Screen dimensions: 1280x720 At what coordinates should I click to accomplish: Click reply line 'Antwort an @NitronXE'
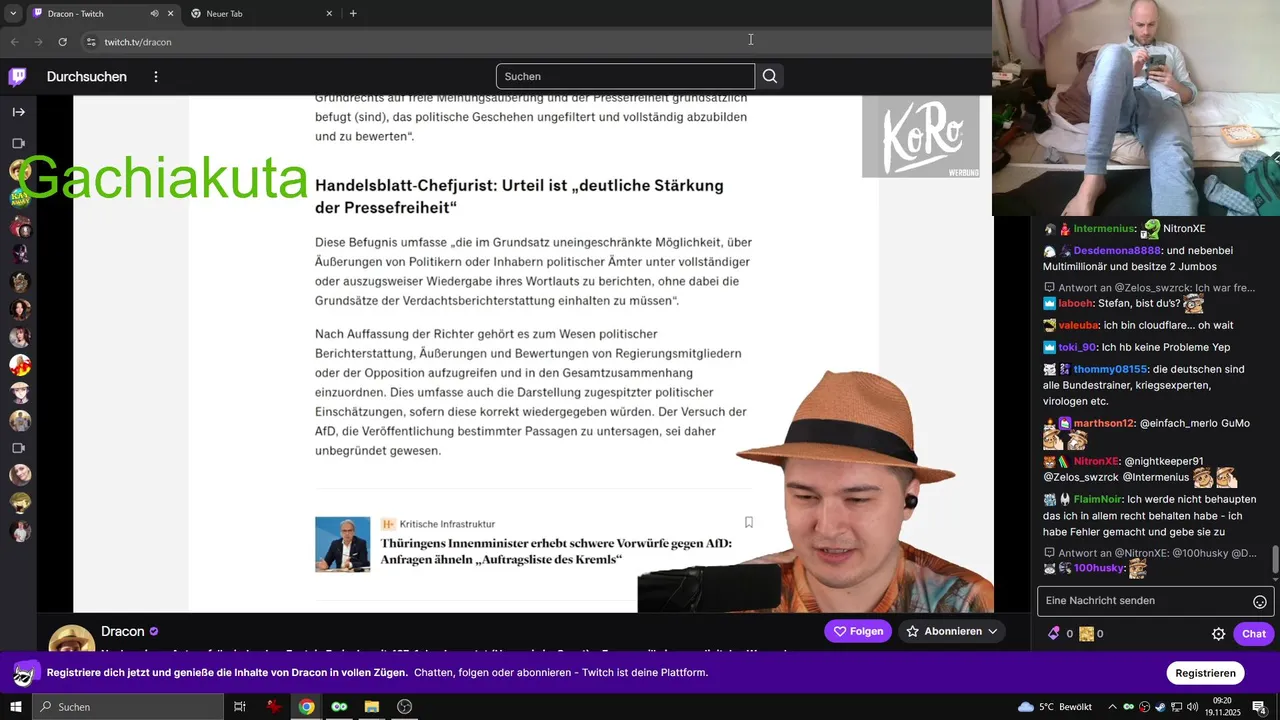(1150, 553)
